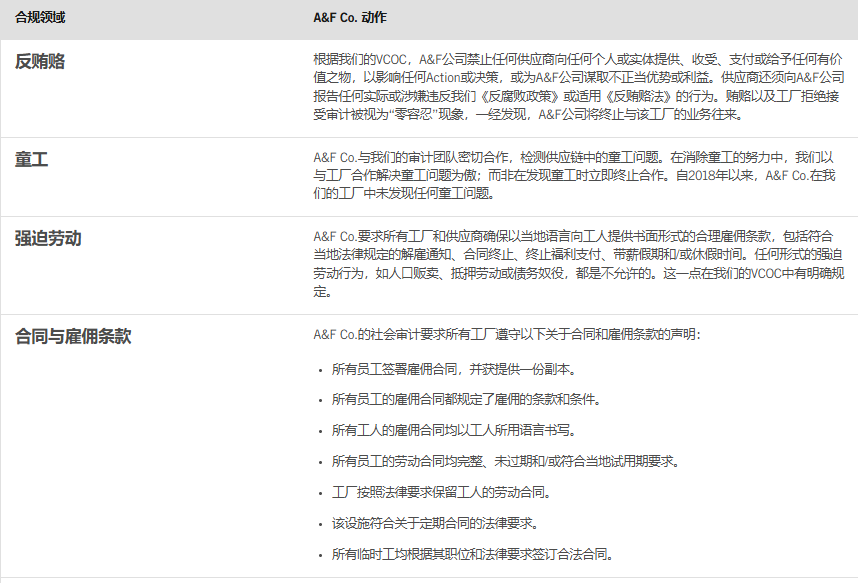Click bullet about 符合当地试用期要求

[x=505, y=461]
